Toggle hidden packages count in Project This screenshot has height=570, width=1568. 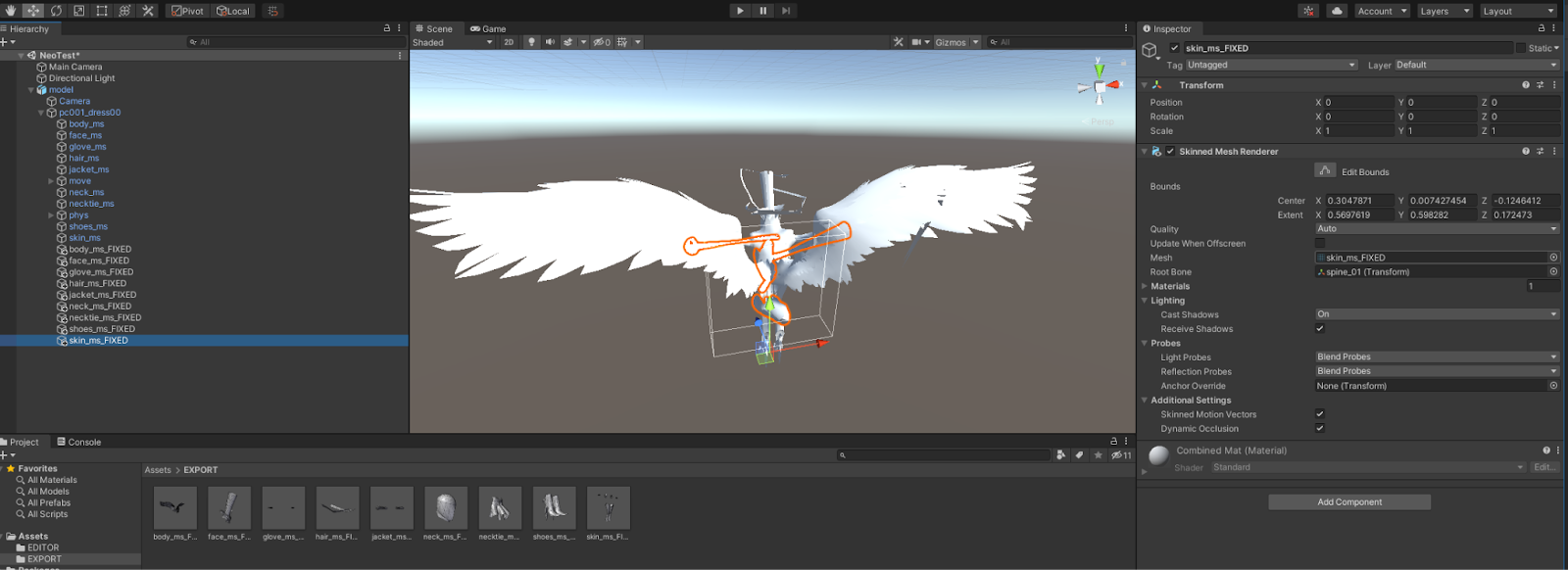[x=1121, y=454]
